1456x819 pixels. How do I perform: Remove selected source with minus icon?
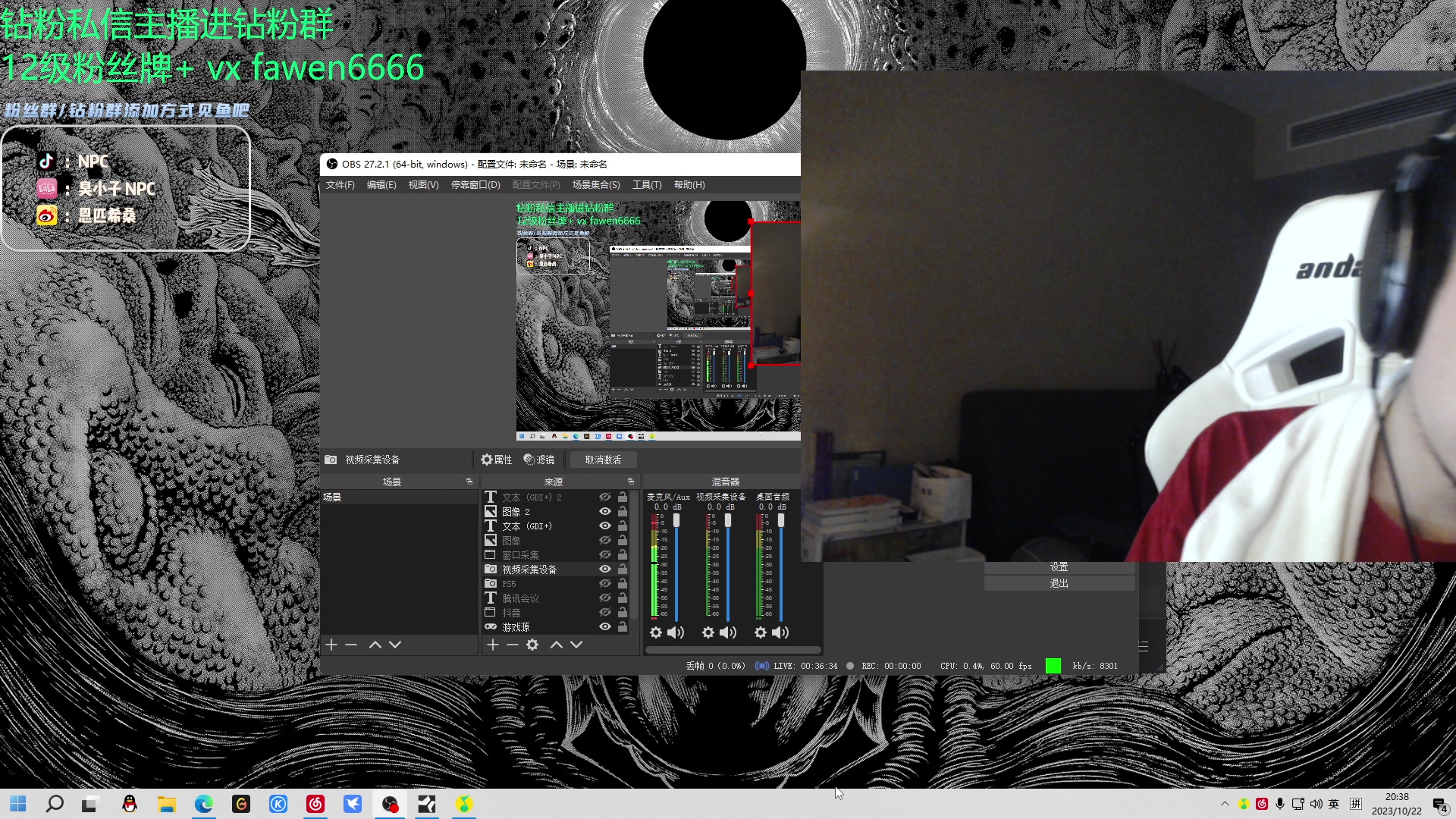point(513,645)
